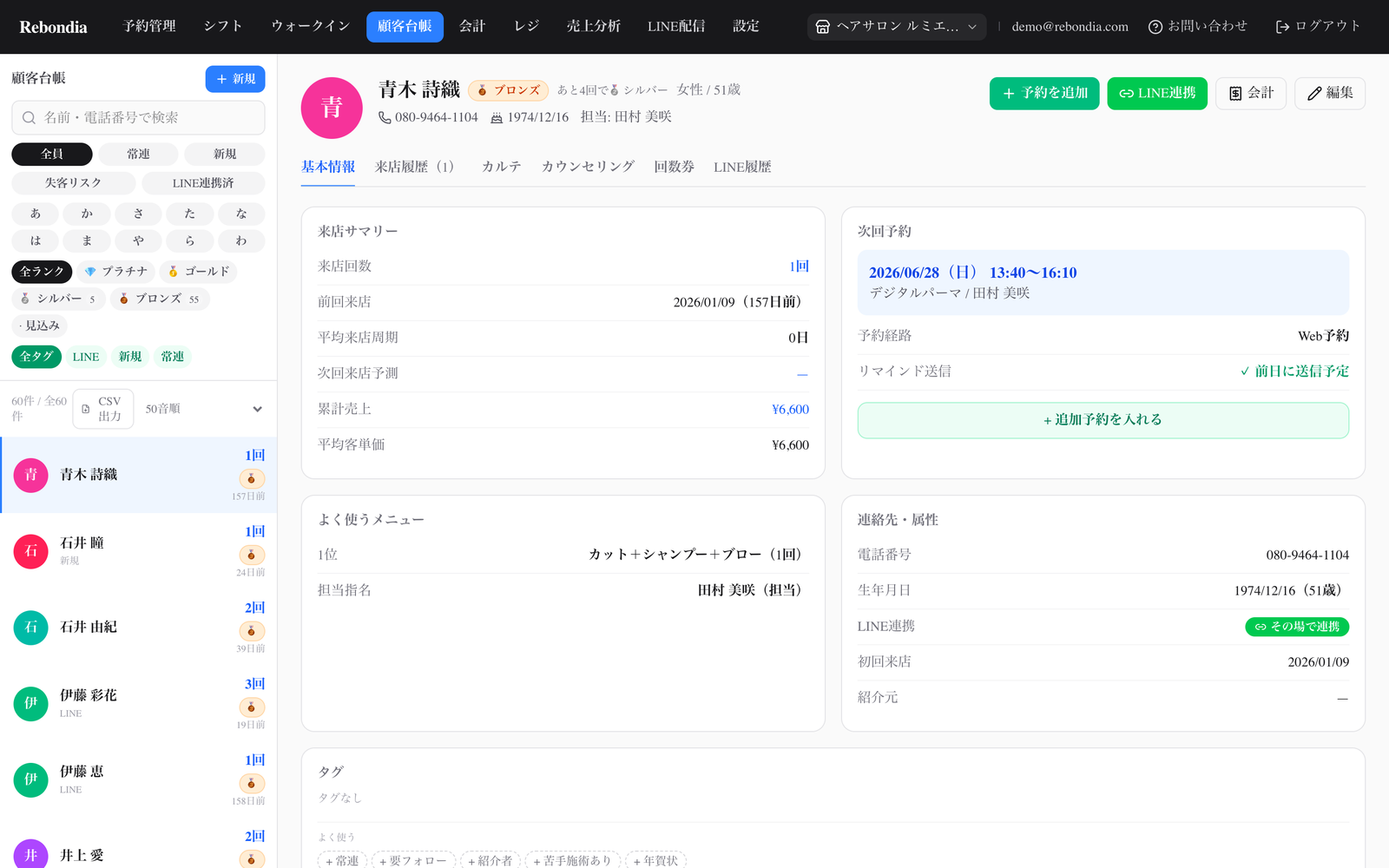Select the 全タグ tag filter
Viewport: 1389px width, 868px height.
click(36, 357)
